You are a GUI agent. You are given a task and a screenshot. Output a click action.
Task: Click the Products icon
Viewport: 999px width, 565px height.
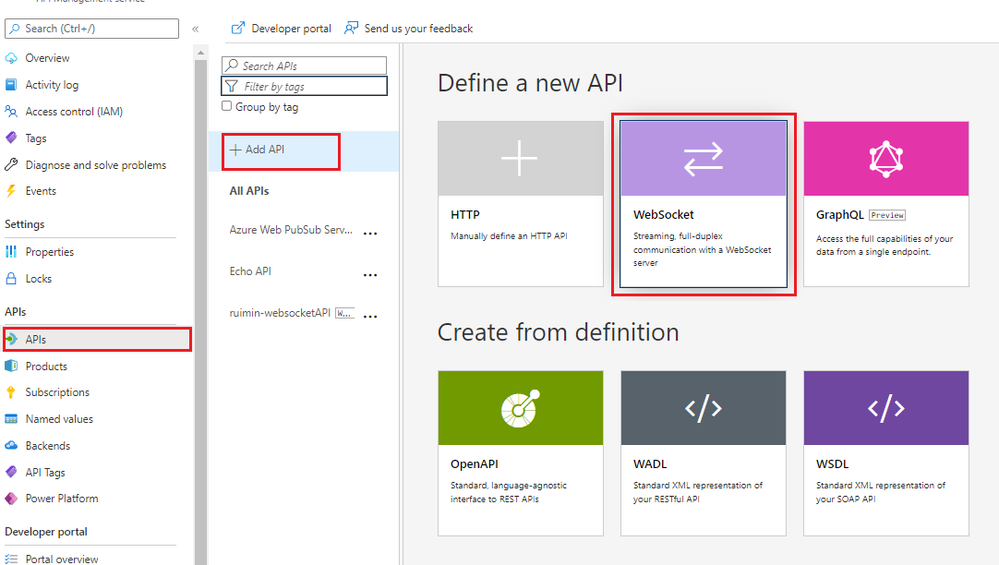point(11,366)
